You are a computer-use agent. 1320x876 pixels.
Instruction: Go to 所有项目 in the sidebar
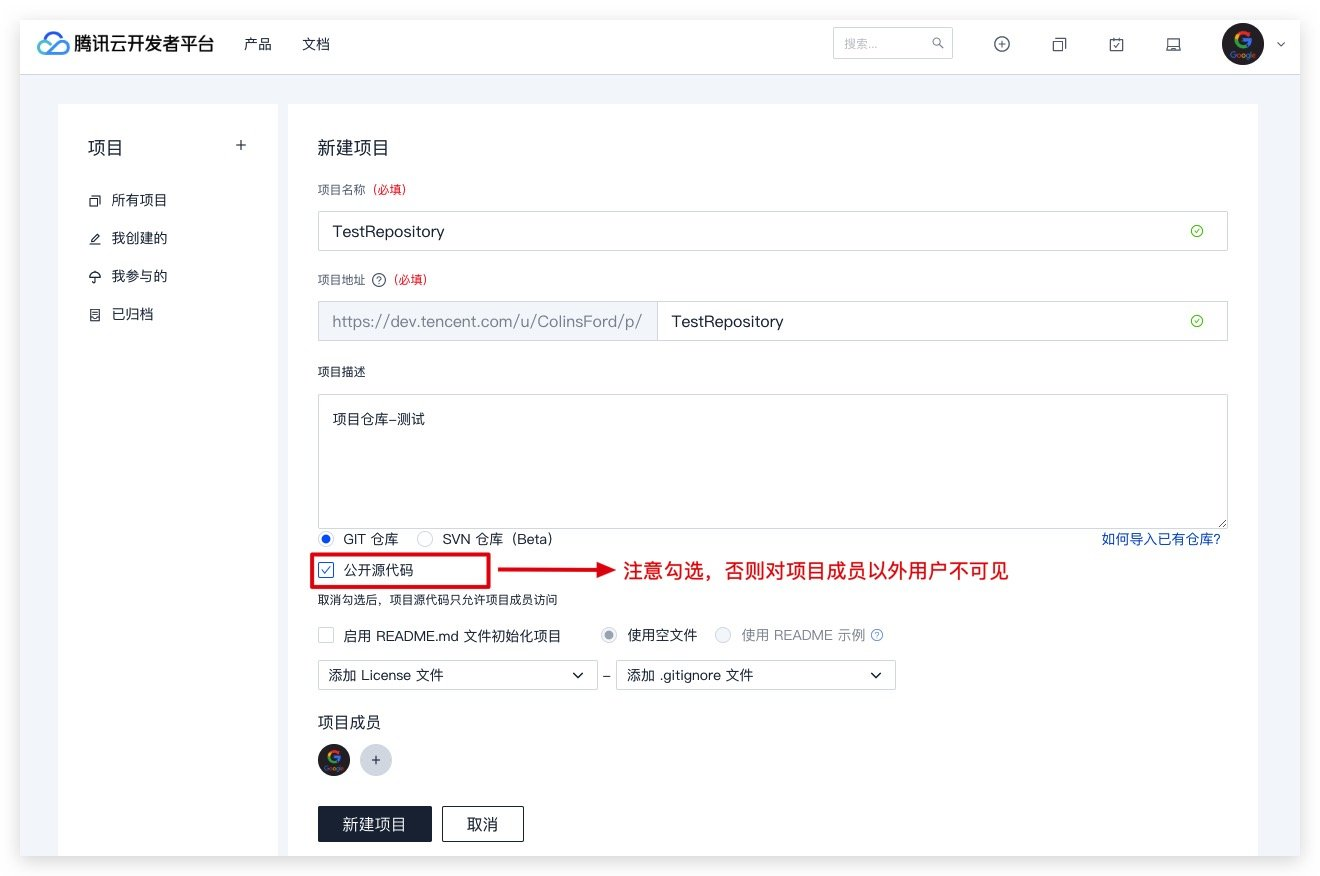coord(139,201)
